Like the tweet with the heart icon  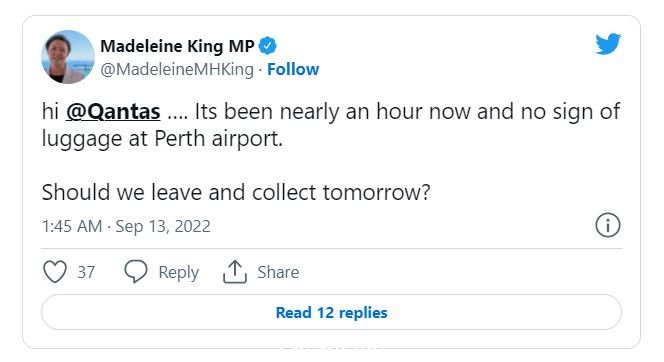click(55, 271)
